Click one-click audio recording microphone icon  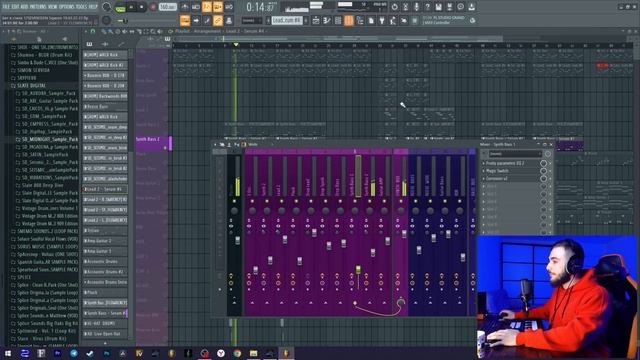click(416, 7)
